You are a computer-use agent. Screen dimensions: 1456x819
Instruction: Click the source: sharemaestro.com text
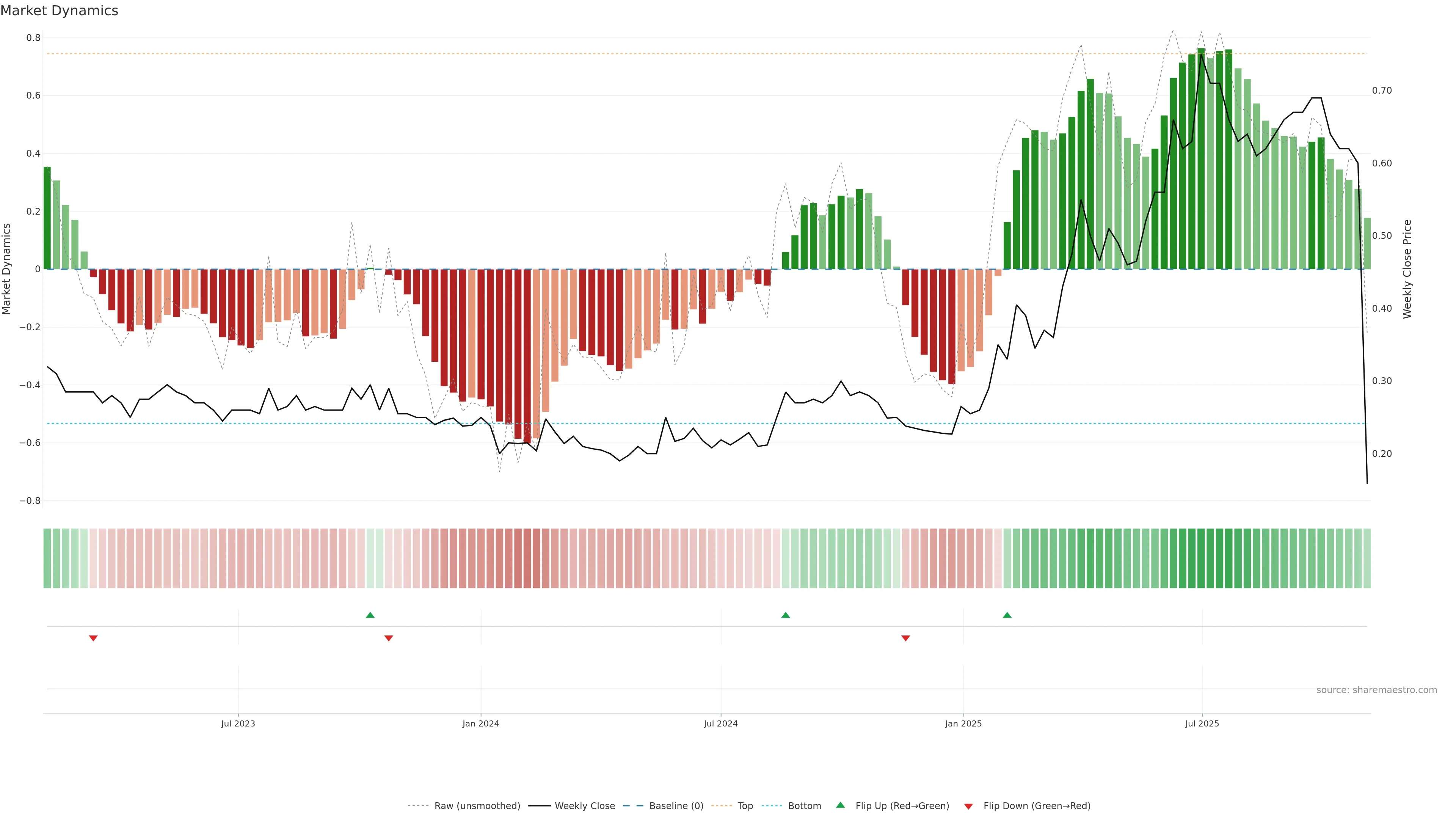1376,690
